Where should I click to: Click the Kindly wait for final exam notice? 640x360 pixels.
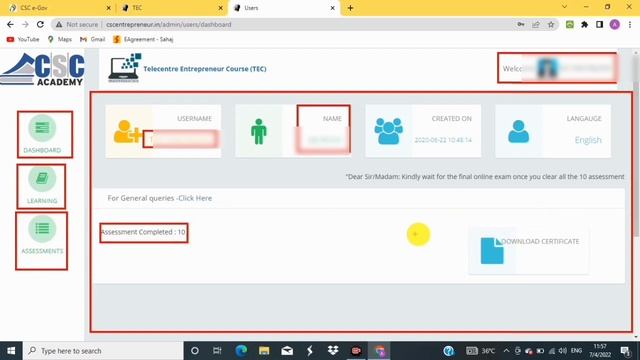485,177
